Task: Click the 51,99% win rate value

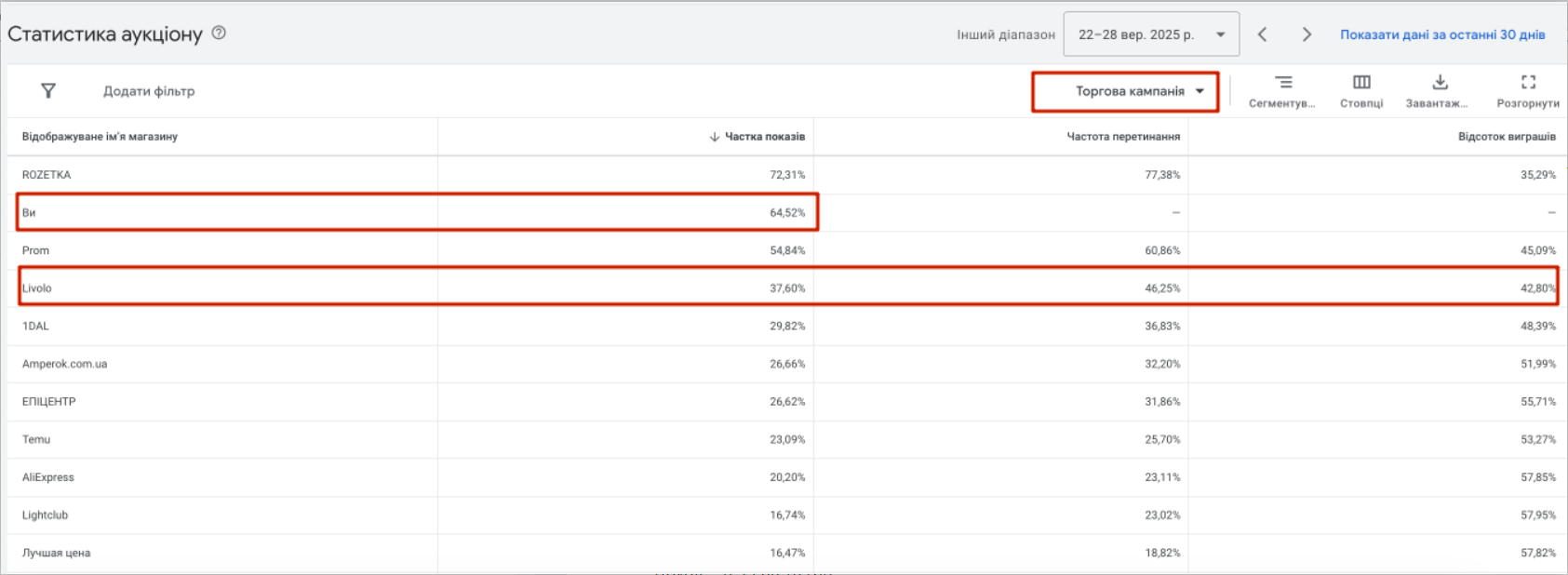Action: pos(1538,364)
